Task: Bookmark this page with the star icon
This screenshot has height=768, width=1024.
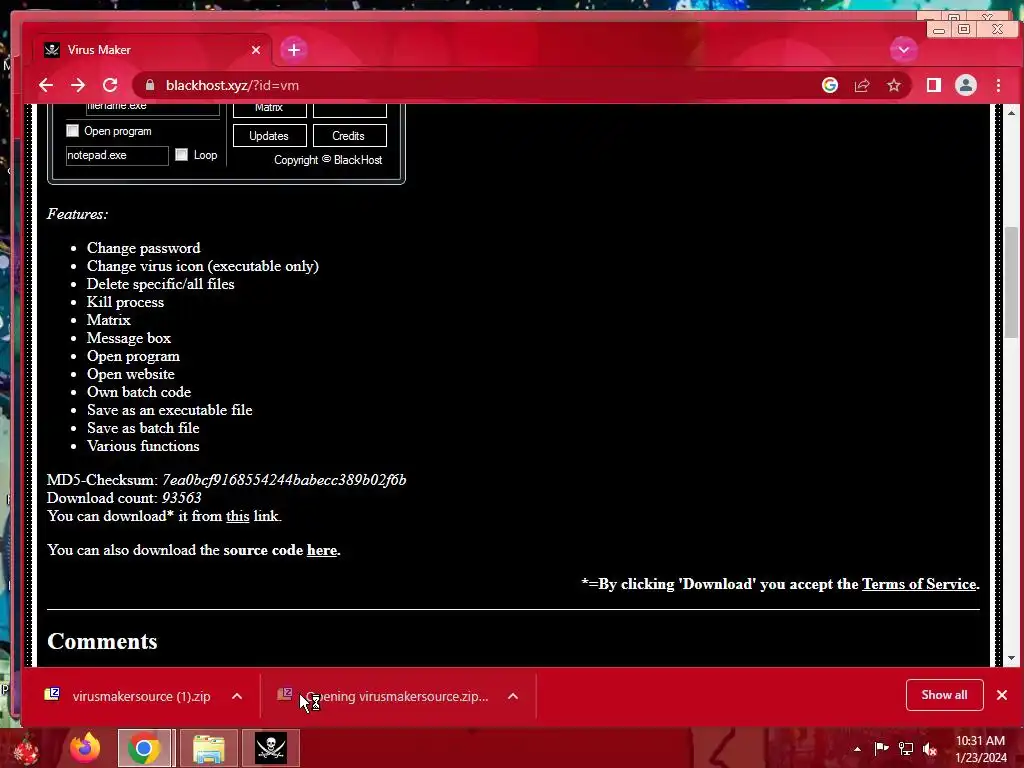Action: [893, 85]
